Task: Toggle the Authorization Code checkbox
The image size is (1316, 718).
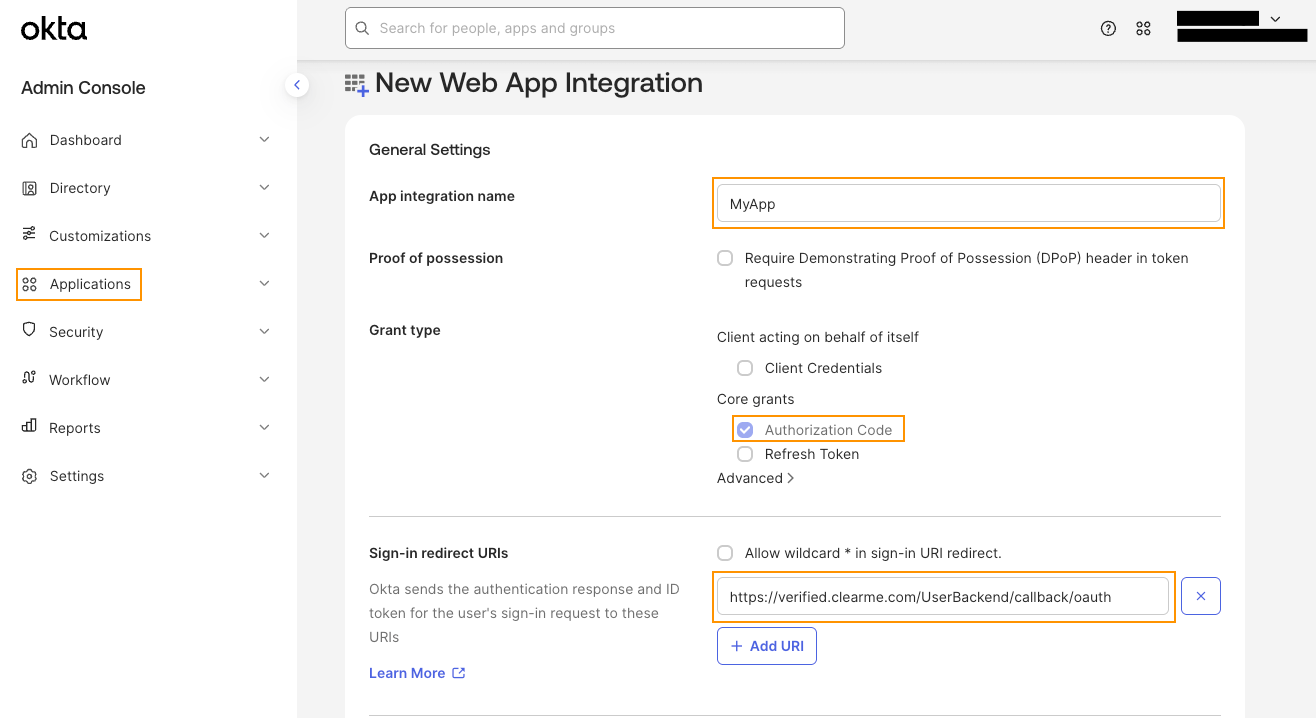Action: pyautogui.click(x=745, y=430)
